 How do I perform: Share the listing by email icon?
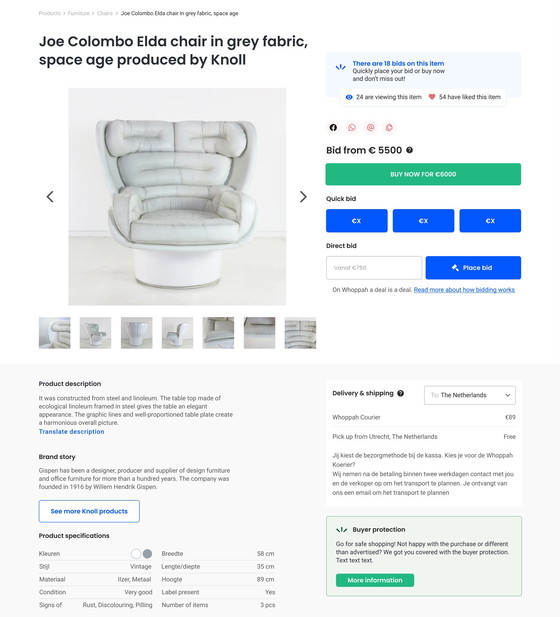[x=370, y=127]
